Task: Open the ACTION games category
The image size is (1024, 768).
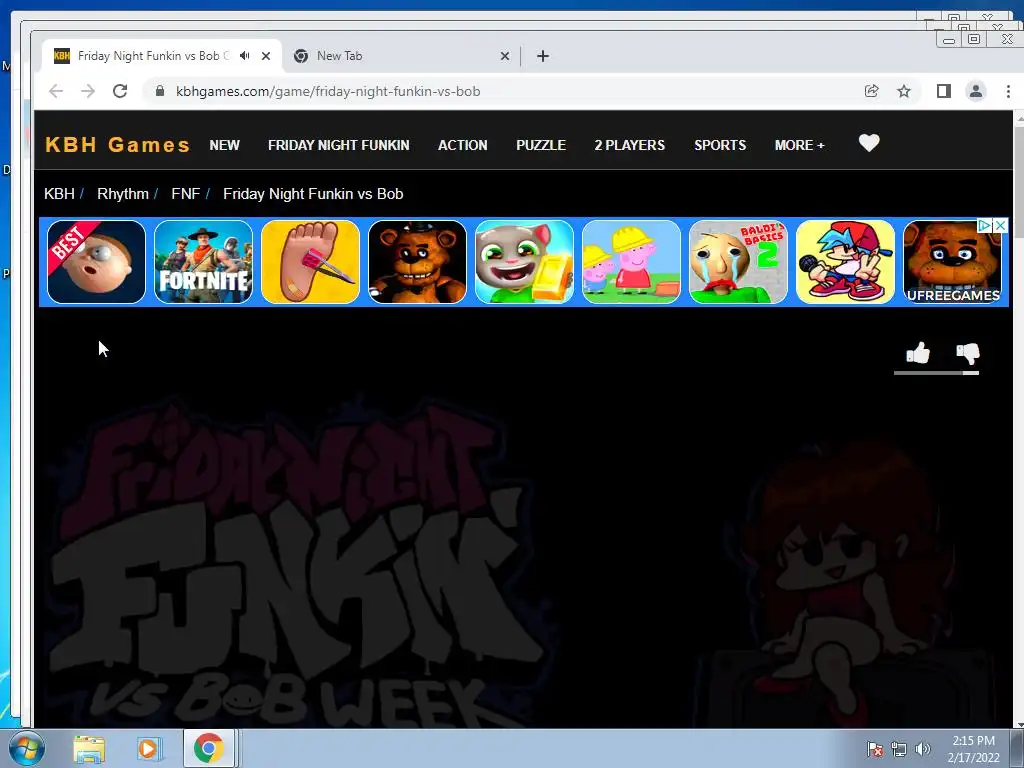Action: (x=462, y=145)
